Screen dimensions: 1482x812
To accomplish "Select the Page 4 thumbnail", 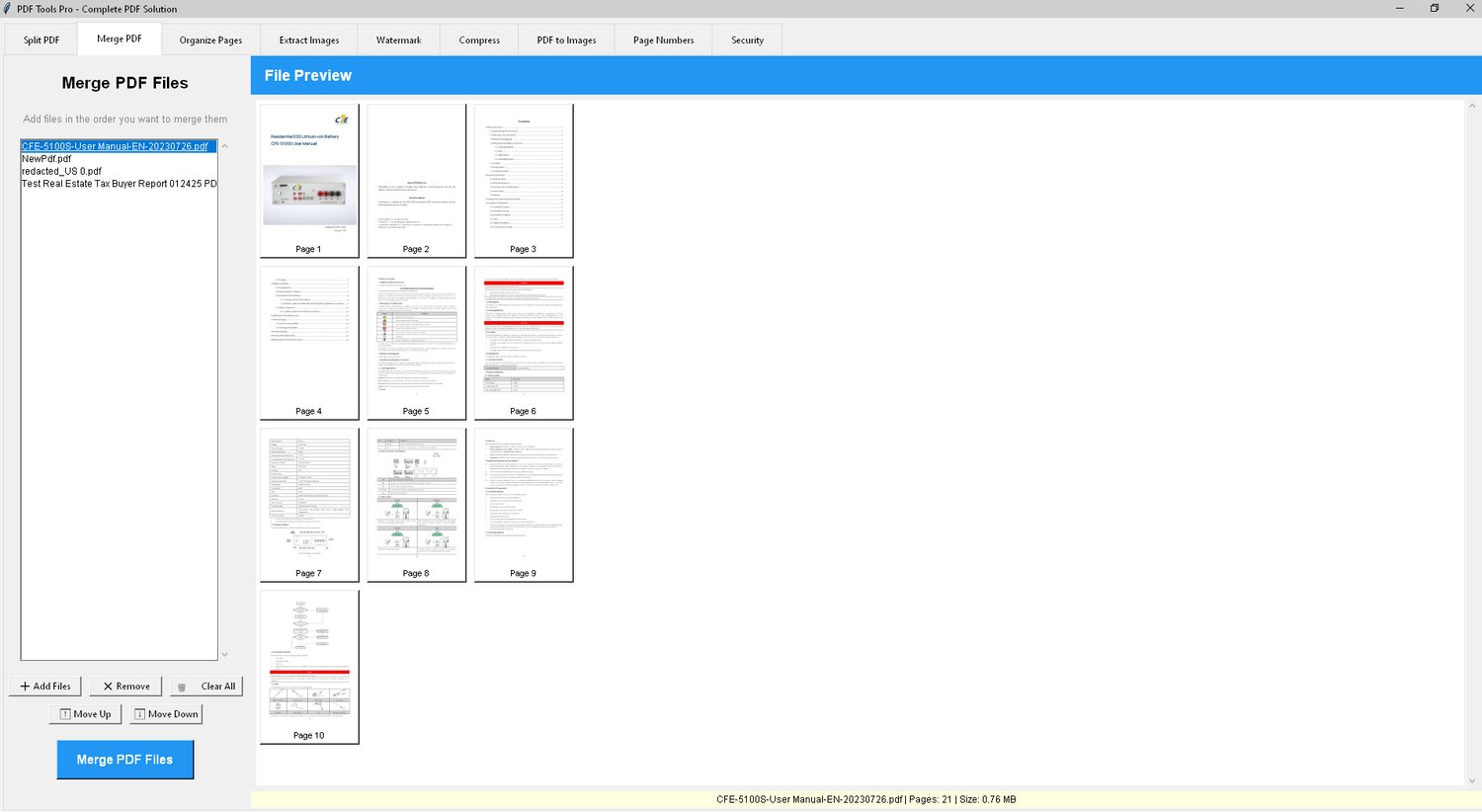I will pos(309,343).
